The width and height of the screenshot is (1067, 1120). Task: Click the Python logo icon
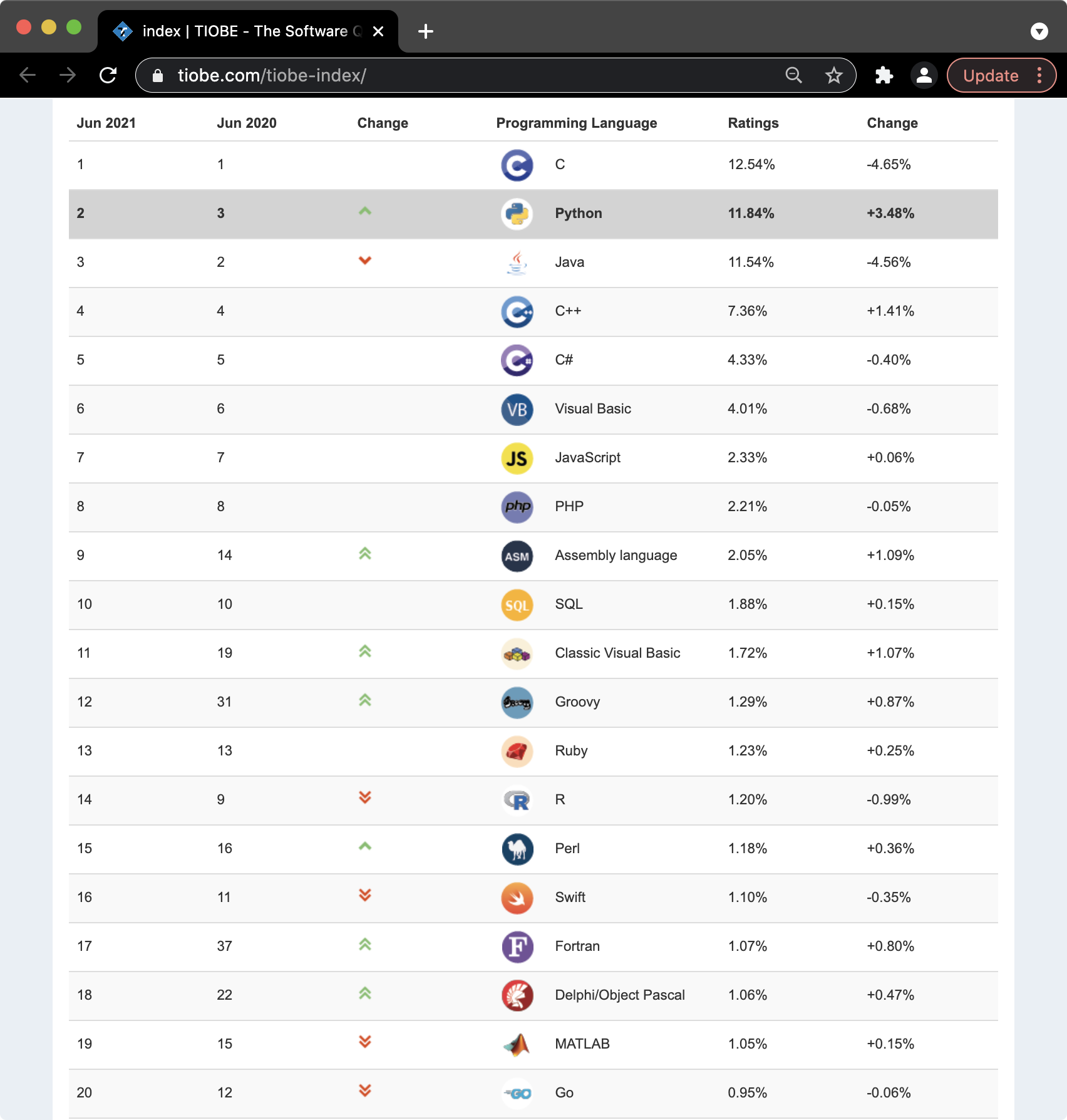pos(517,214)
